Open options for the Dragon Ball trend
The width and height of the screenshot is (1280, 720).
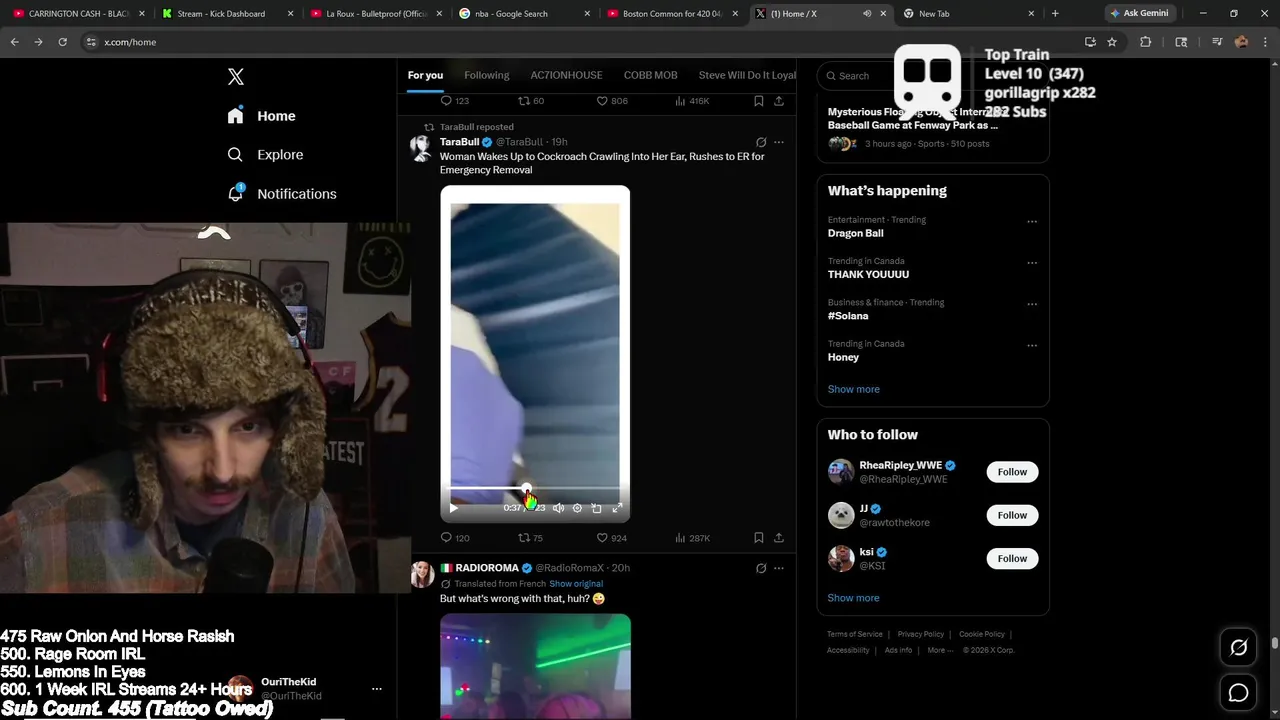tap(1032, 222)
